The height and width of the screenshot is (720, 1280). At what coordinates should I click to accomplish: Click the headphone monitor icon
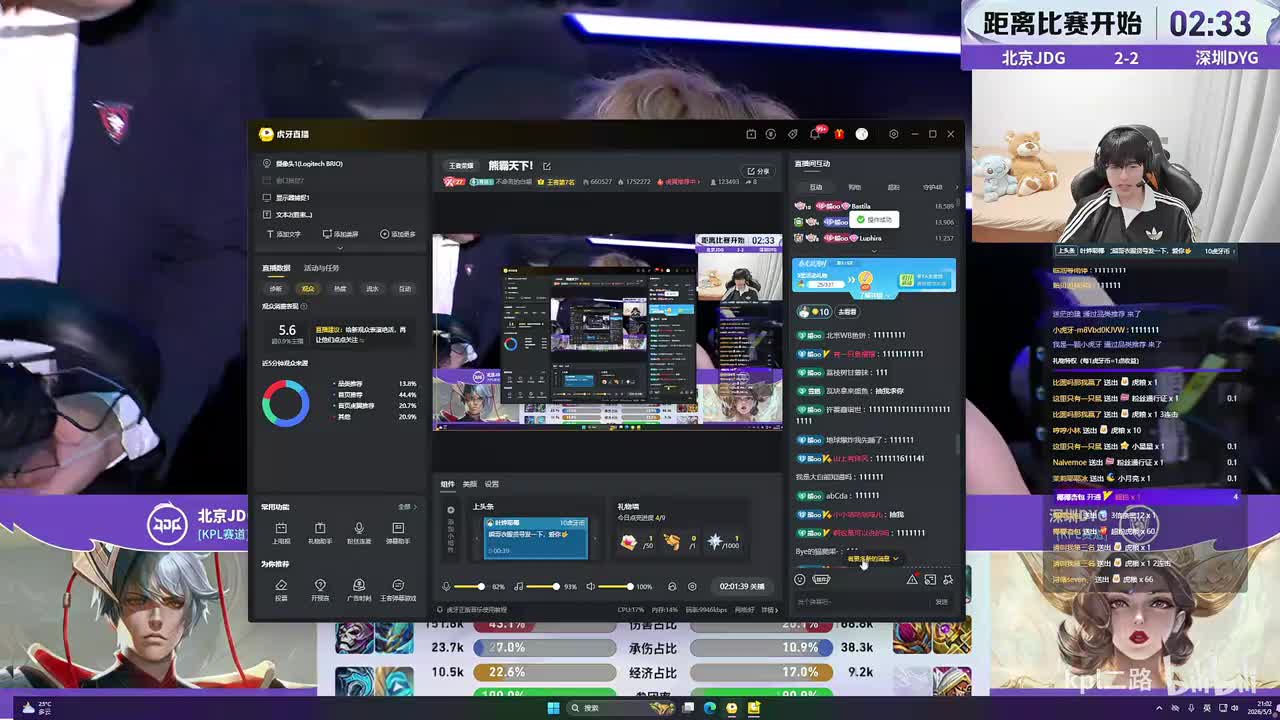[672, 586]
